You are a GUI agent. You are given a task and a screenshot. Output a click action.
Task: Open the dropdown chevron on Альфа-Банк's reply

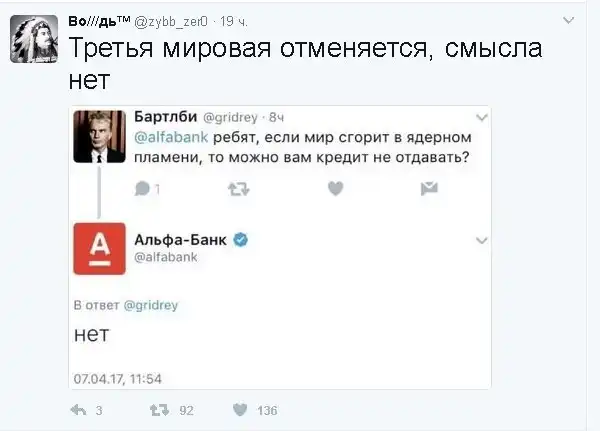pyautogui.click(x=481, y=240)
